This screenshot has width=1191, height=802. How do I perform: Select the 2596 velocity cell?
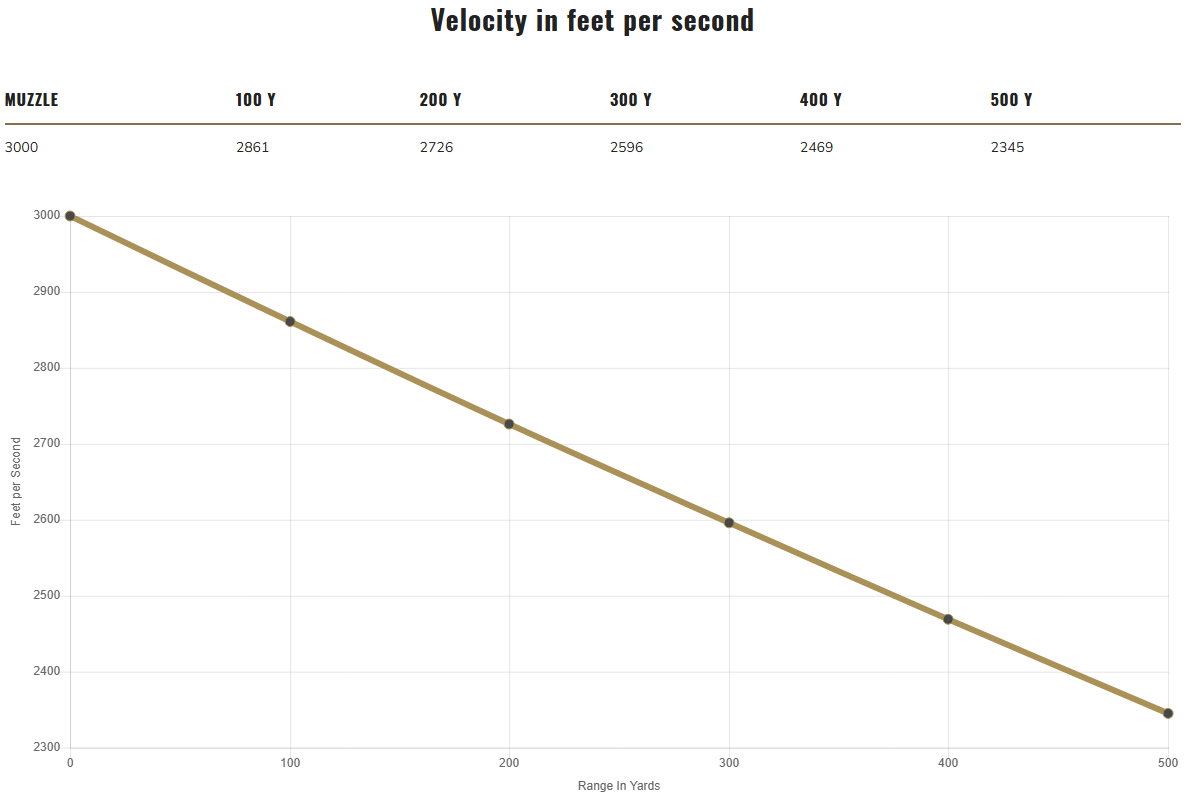(627, 147)
